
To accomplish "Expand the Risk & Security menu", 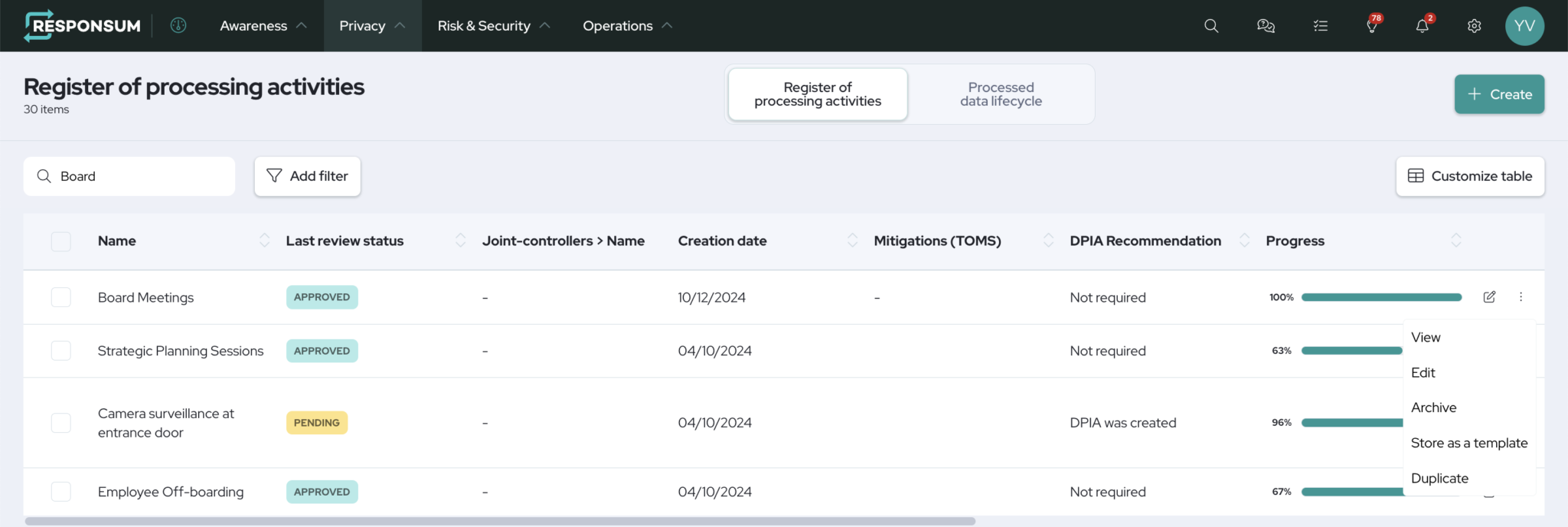I will click(494, 26).
